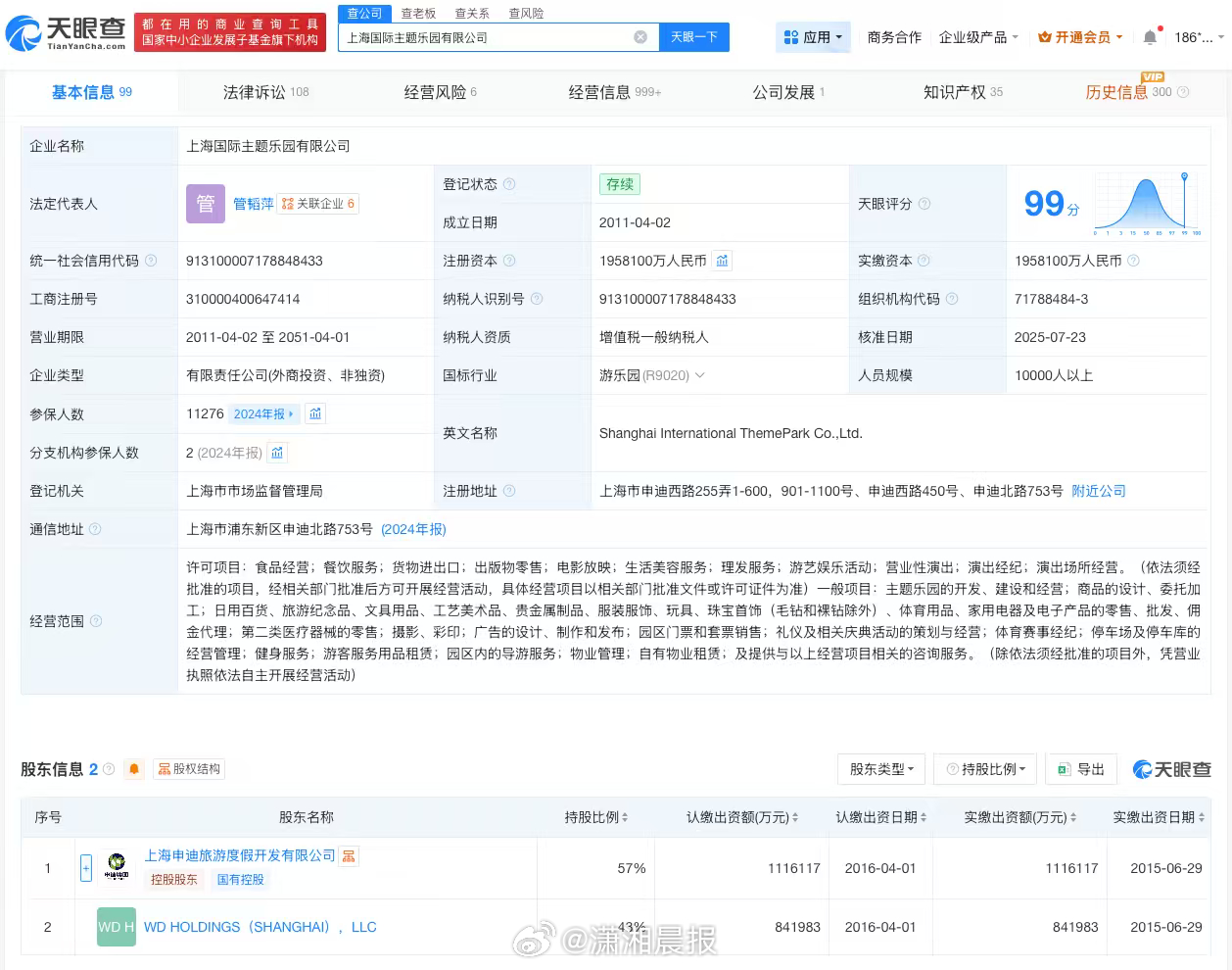Click the WD HOLDINGS logo avatar
Screen dimensions: 1232x970
click(117, 927)
